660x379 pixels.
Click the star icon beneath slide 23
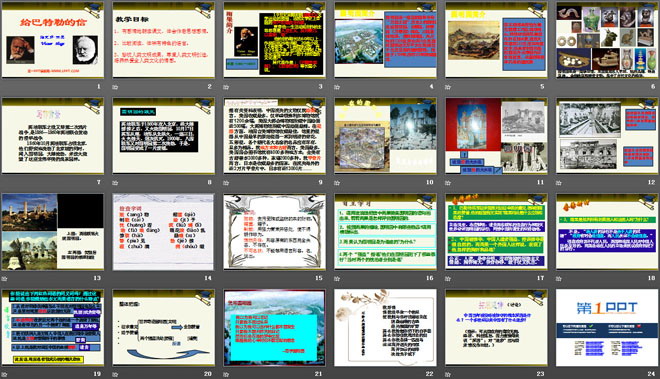point(448,374)
